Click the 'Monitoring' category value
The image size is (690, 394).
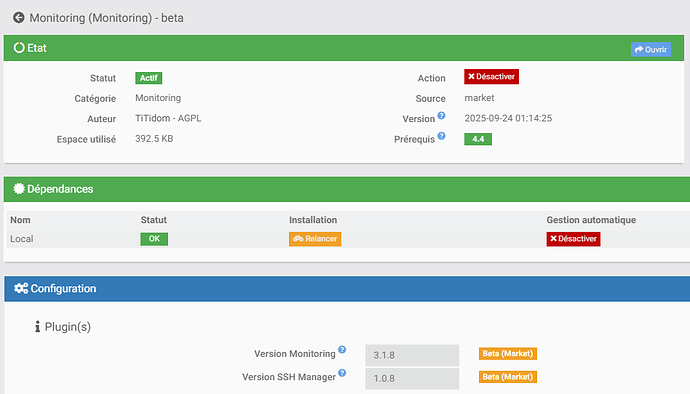tap(158, 98)
